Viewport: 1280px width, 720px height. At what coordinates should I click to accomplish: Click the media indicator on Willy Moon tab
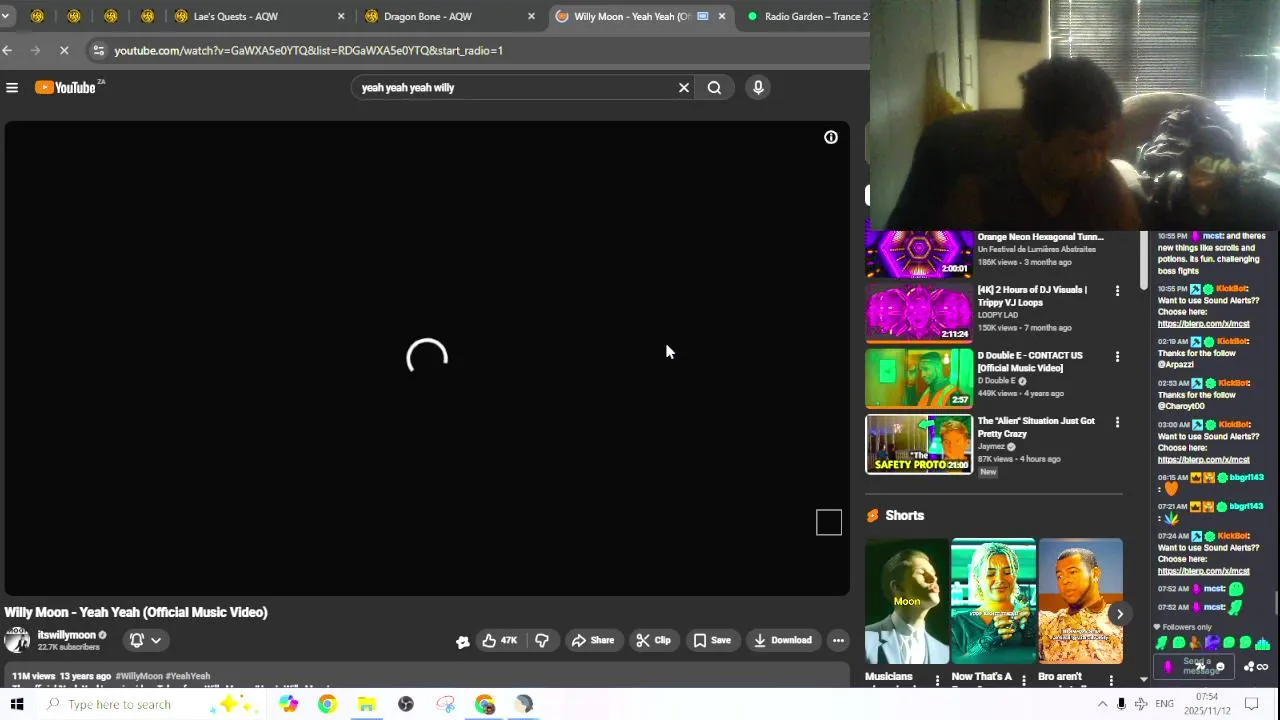pyautogui.click(x=702, y=16)
